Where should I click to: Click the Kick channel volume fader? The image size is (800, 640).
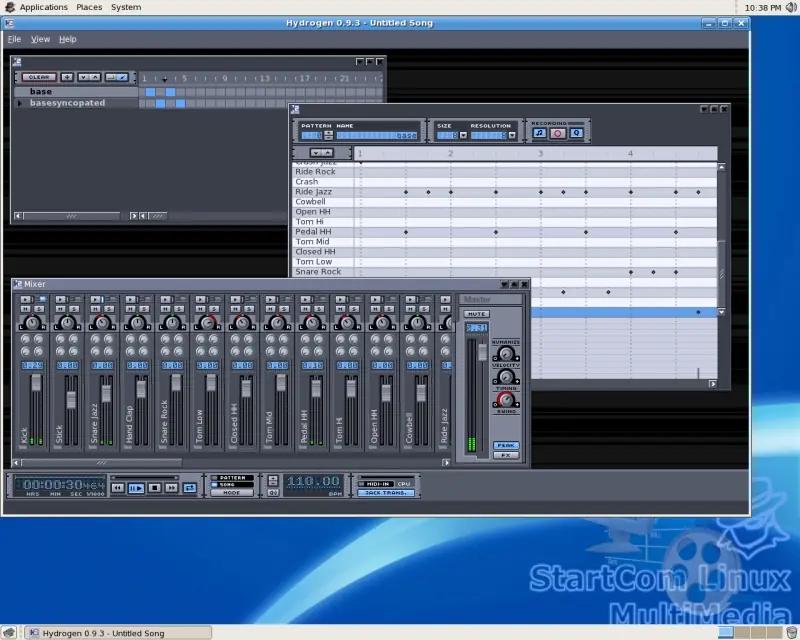(x=36, y=383)
